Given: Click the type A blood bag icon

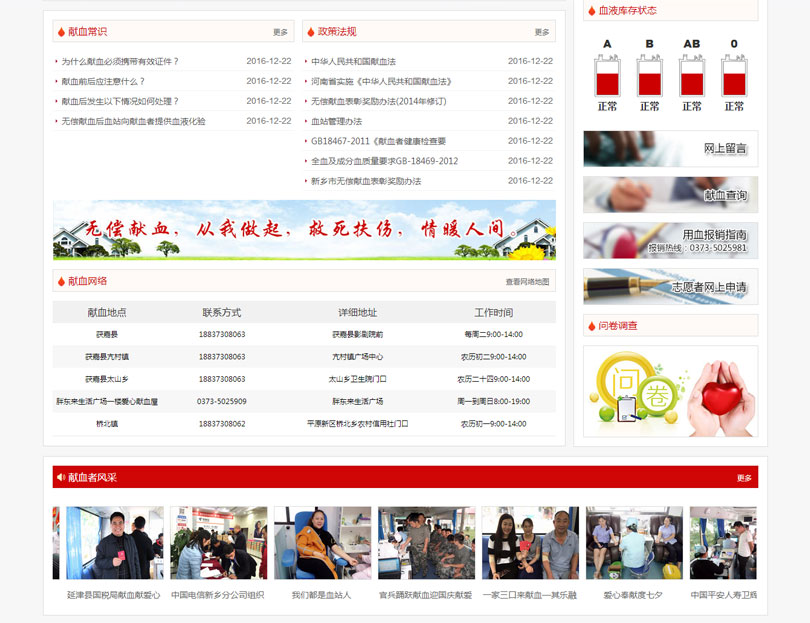Looking at the screenshot, I should coord(607,75).
